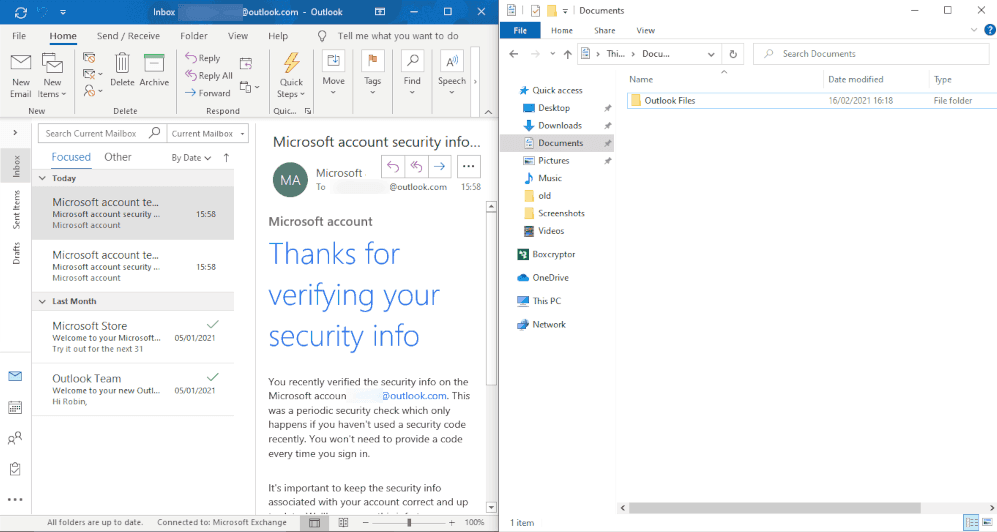Viewport: 997px width, 532px height.
Task: Click Reply in the Respond group
Action: [x=202, y=58]
